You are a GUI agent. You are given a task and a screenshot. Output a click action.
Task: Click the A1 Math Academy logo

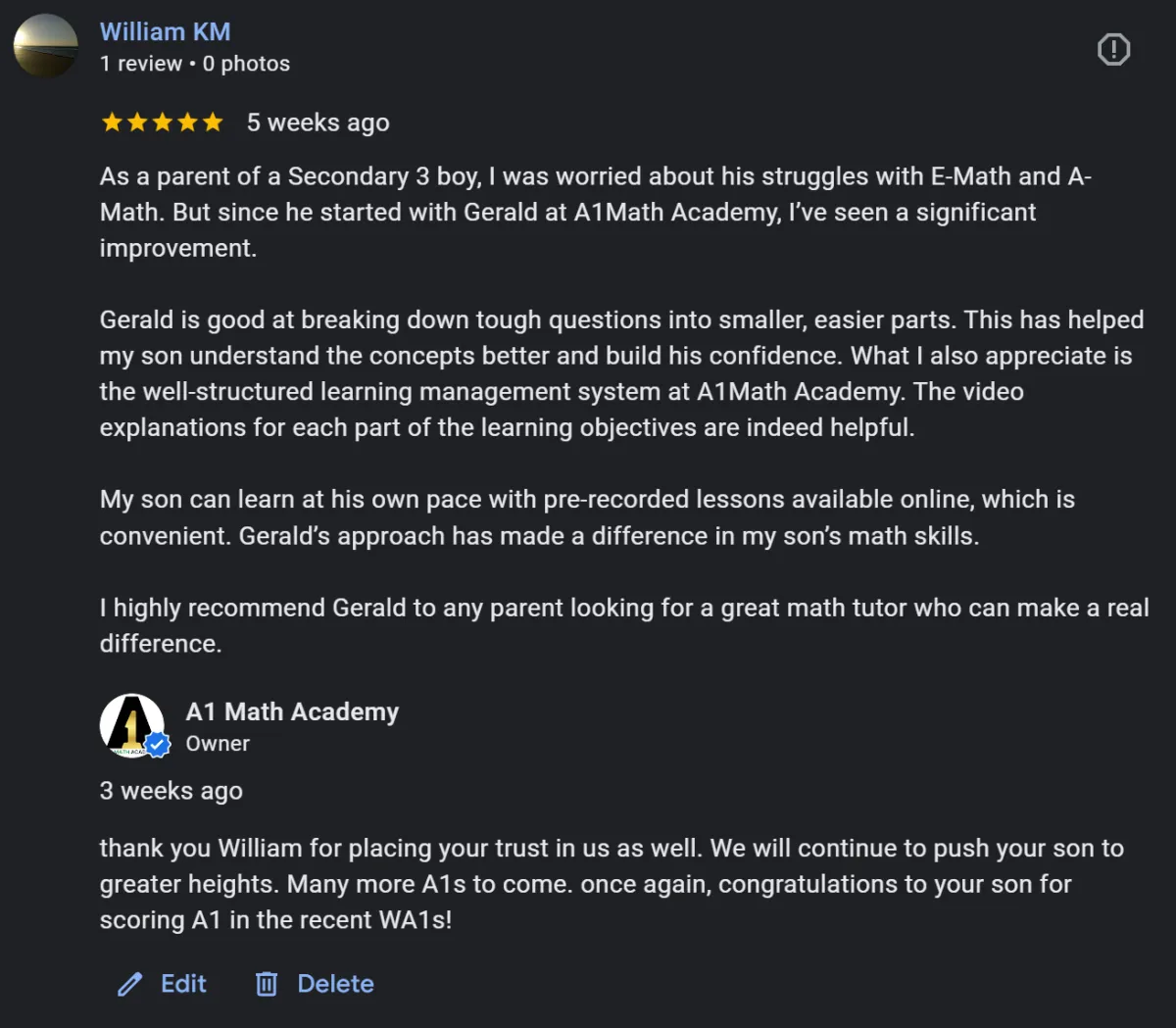[x=130, y=725]
